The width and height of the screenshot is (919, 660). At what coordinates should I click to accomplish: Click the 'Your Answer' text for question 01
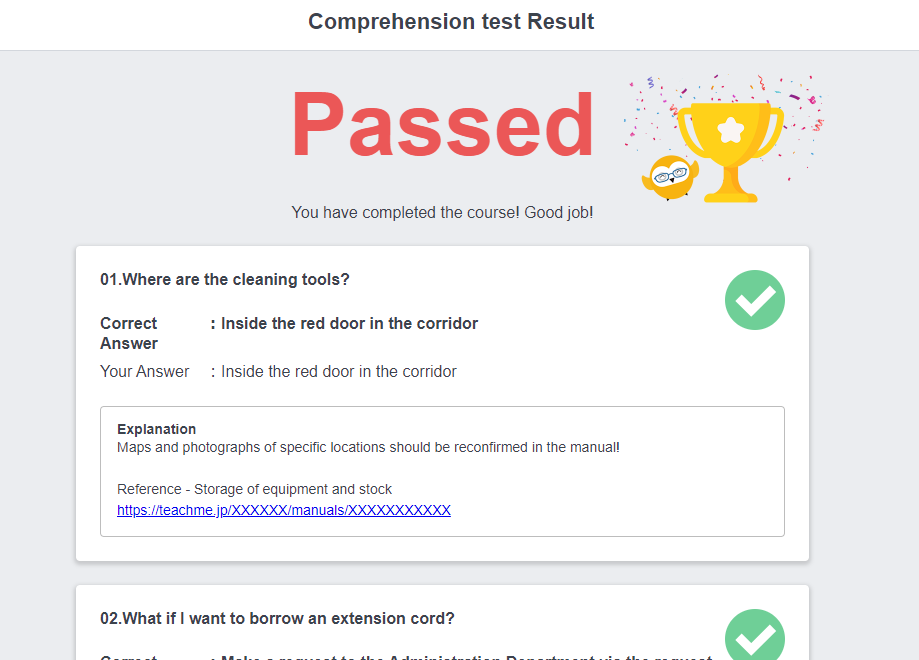click(144, 371)
